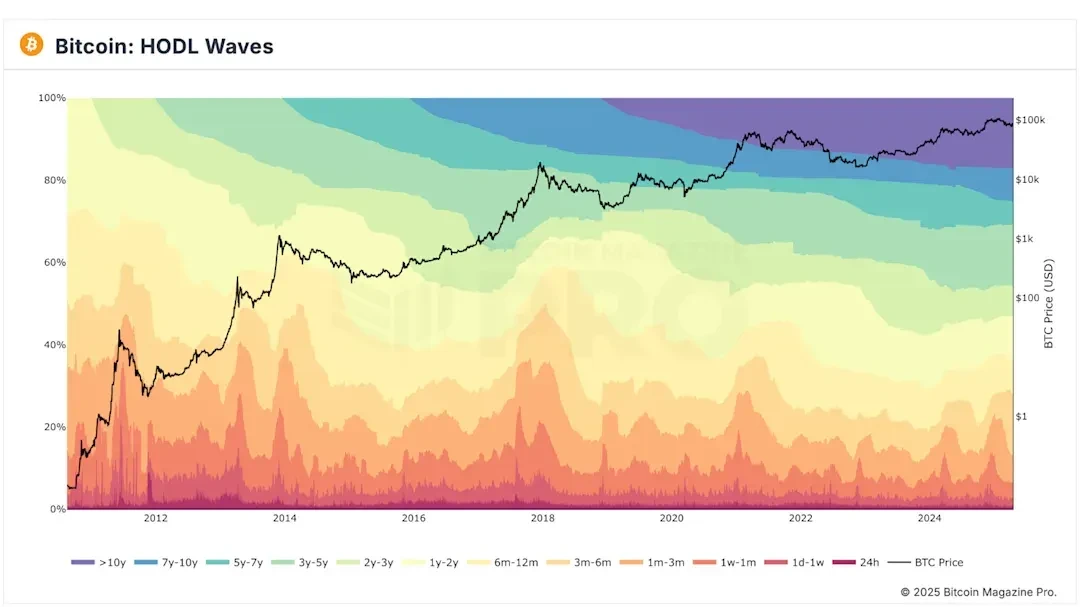The height and width of the screenshot is (607, 1080).
Task: Toggle the 24h legend series
Action: coord(868,562)
